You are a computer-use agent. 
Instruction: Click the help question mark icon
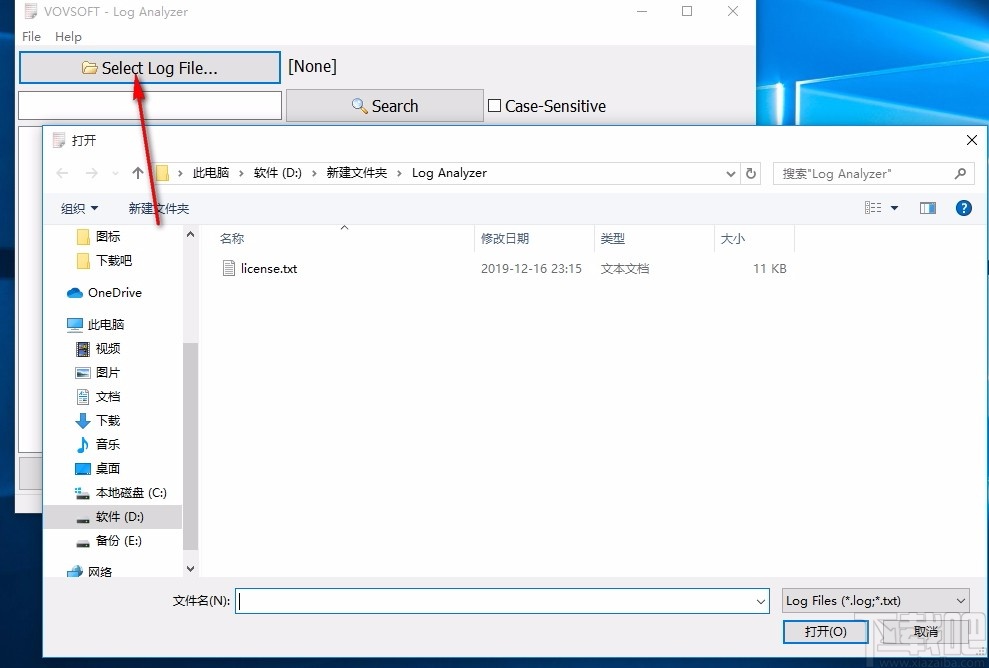[962, 208]
